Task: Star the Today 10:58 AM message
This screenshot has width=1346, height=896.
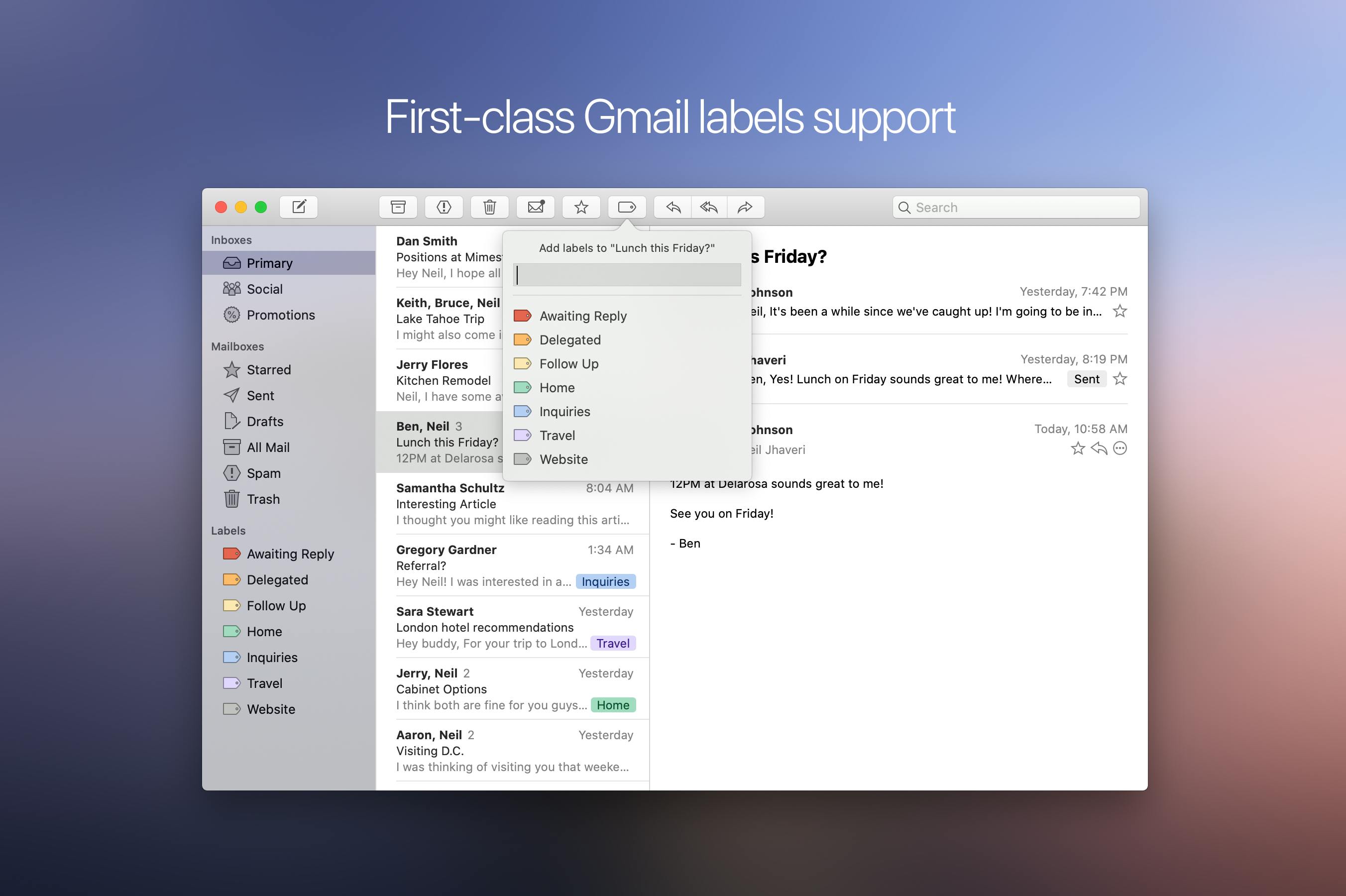Action: (x=1078, y=448)
